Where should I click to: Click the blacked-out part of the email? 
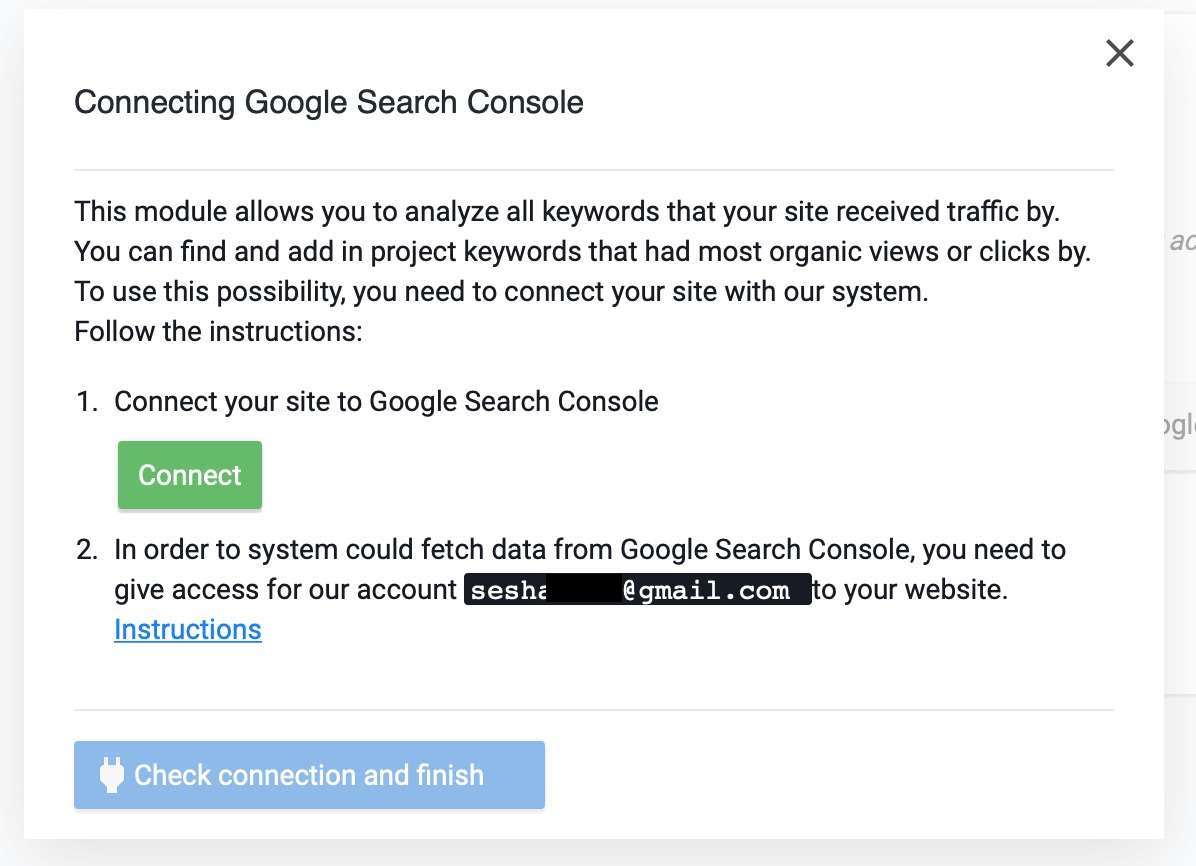(x=584, y=589)
